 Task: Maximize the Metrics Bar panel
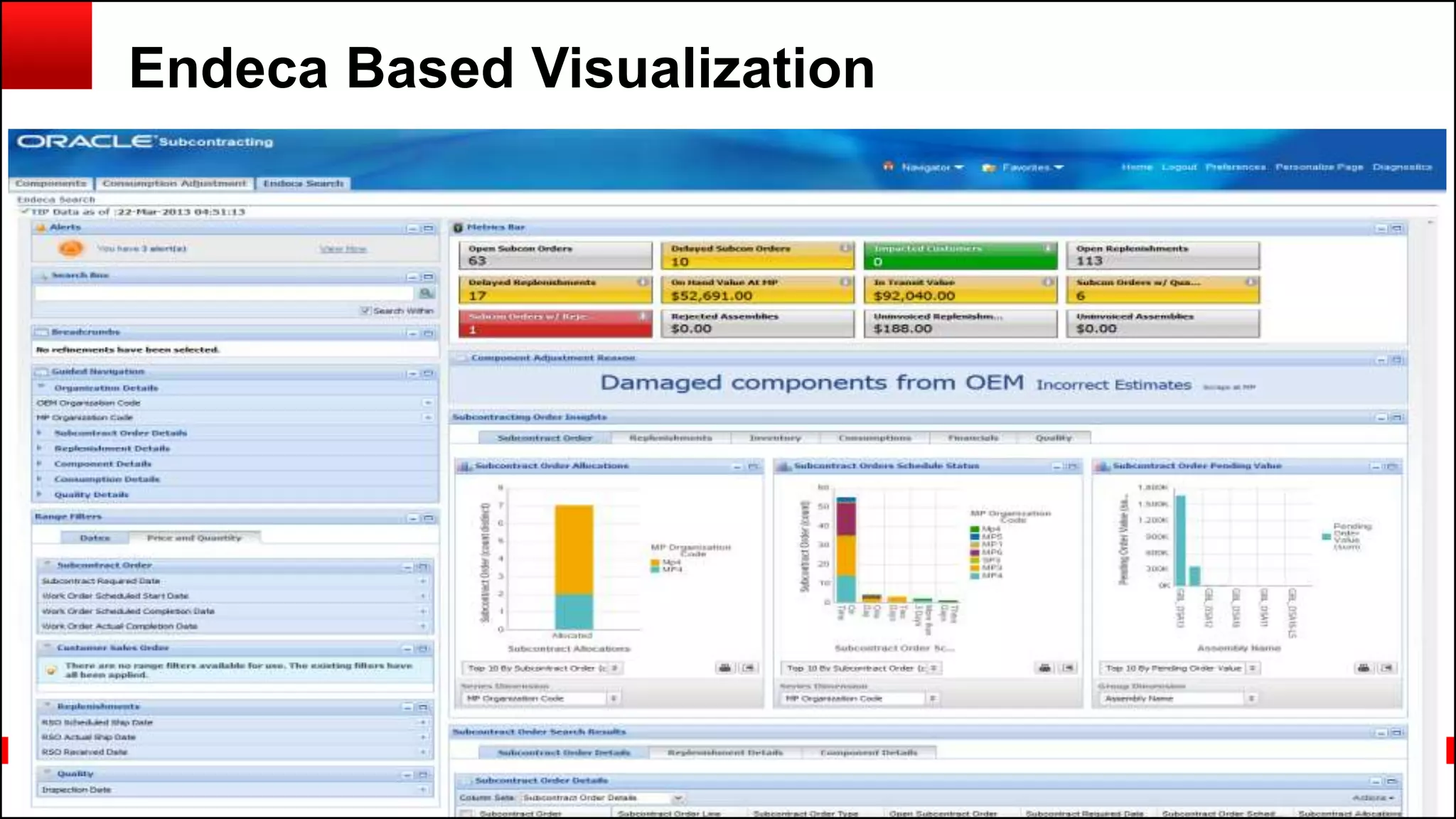1396,228
